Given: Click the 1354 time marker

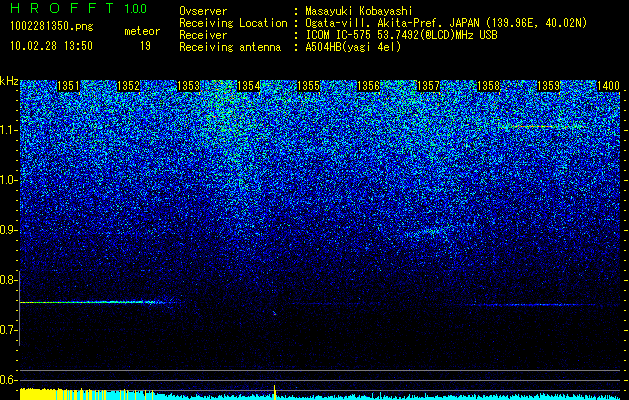Looking at the screenshot, I should tap(248, 86).
